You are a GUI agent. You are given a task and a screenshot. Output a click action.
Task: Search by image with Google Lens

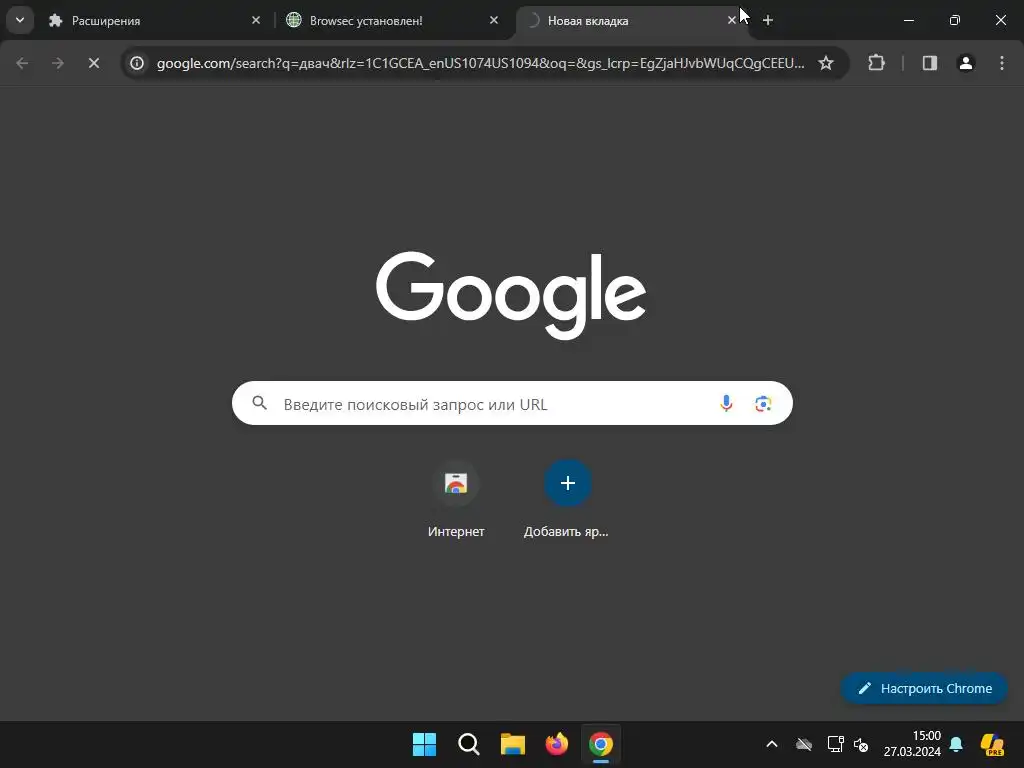[x=763, y=404]
